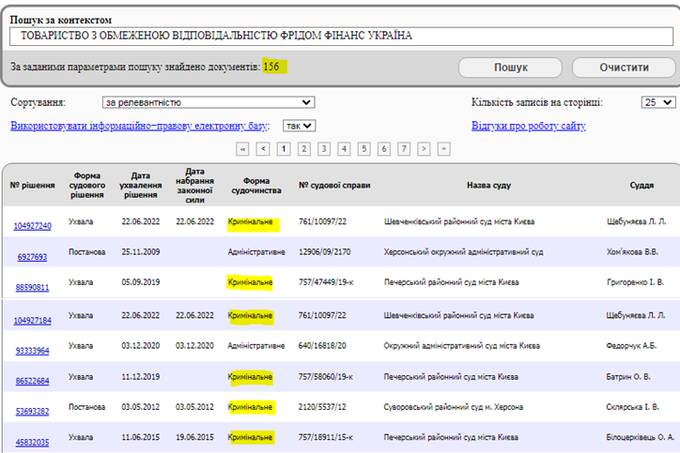680x453 pixels.
Task: Click date 25.11.2009 in decision row
Action: [141, 252]
